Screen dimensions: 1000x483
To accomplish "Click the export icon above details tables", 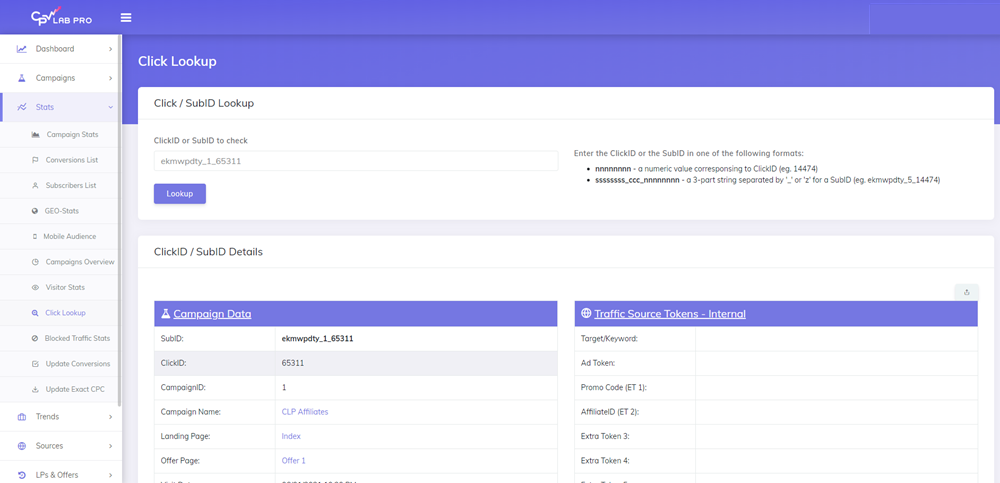I will tap(967, 292).
